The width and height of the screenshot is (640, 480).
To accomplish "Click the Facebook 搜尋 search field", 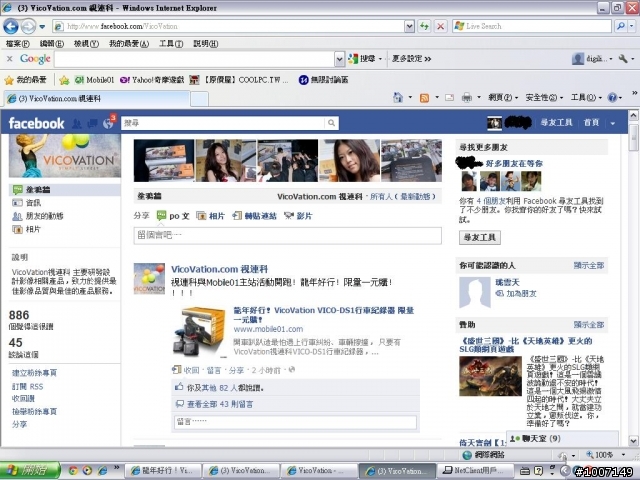I will point(223,123).
